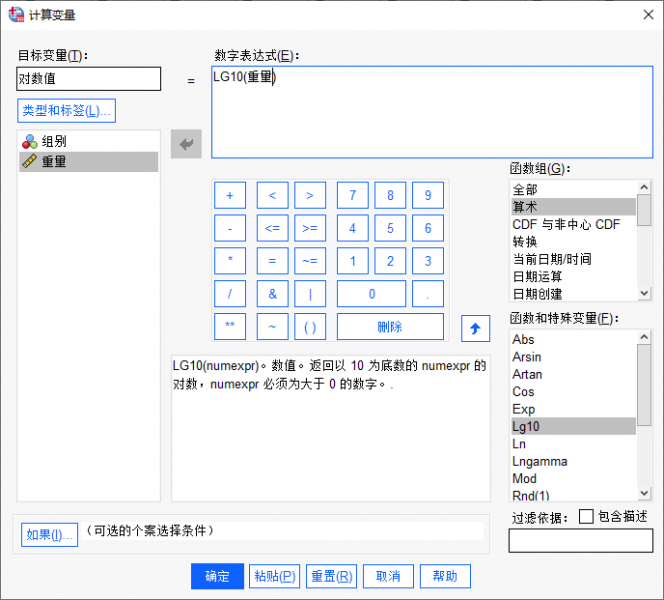Select CDF 与非中心 CDF group
Image resolution: width=664 pixels, height=600 pixels.
(x=573, y=224)
